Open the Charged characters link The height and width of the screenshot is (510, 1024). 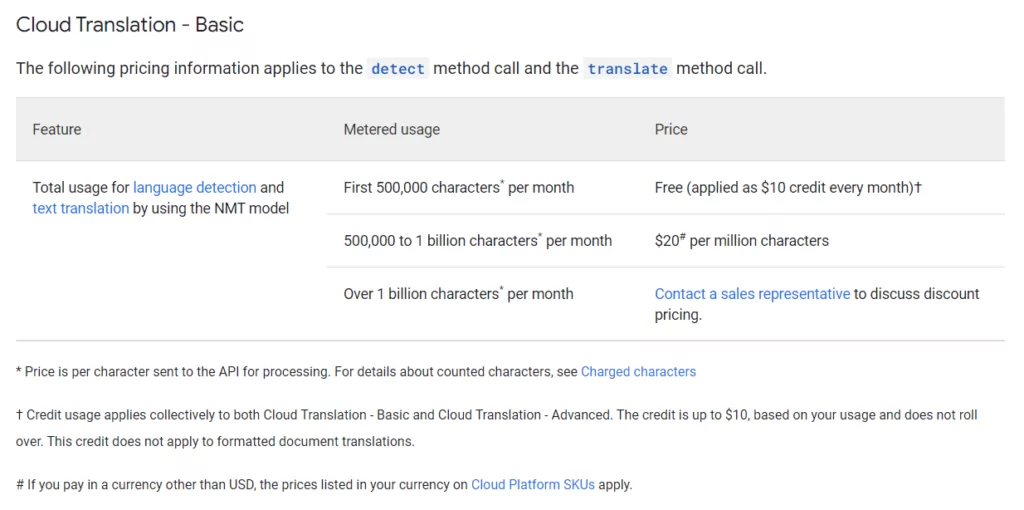tap(638, 372)
